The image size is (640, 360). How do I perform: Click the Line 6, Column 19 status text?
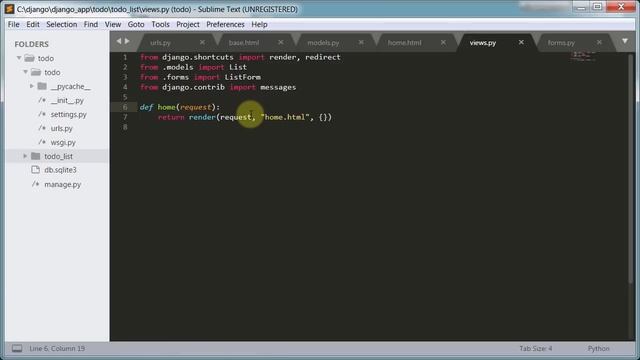[x=57, y=349]
